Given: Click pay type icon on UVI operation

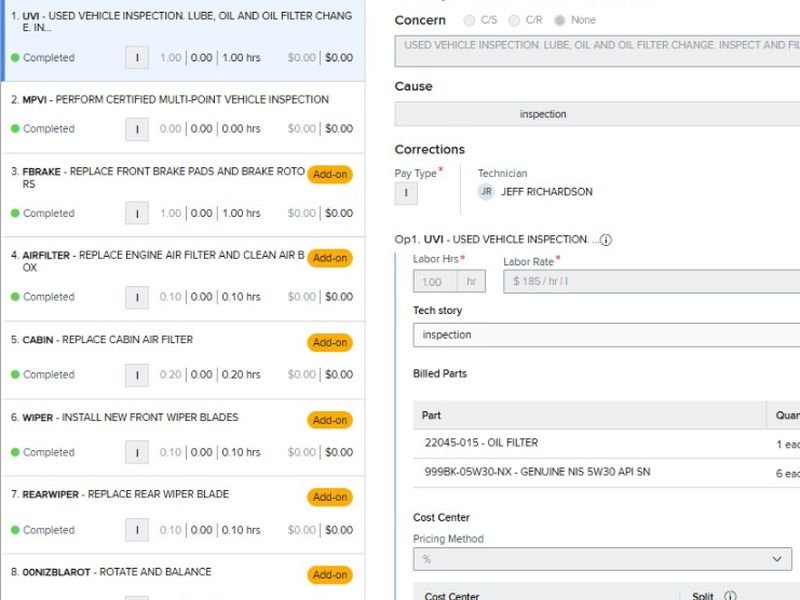Looking at the screenshot, I should (137, 58).
